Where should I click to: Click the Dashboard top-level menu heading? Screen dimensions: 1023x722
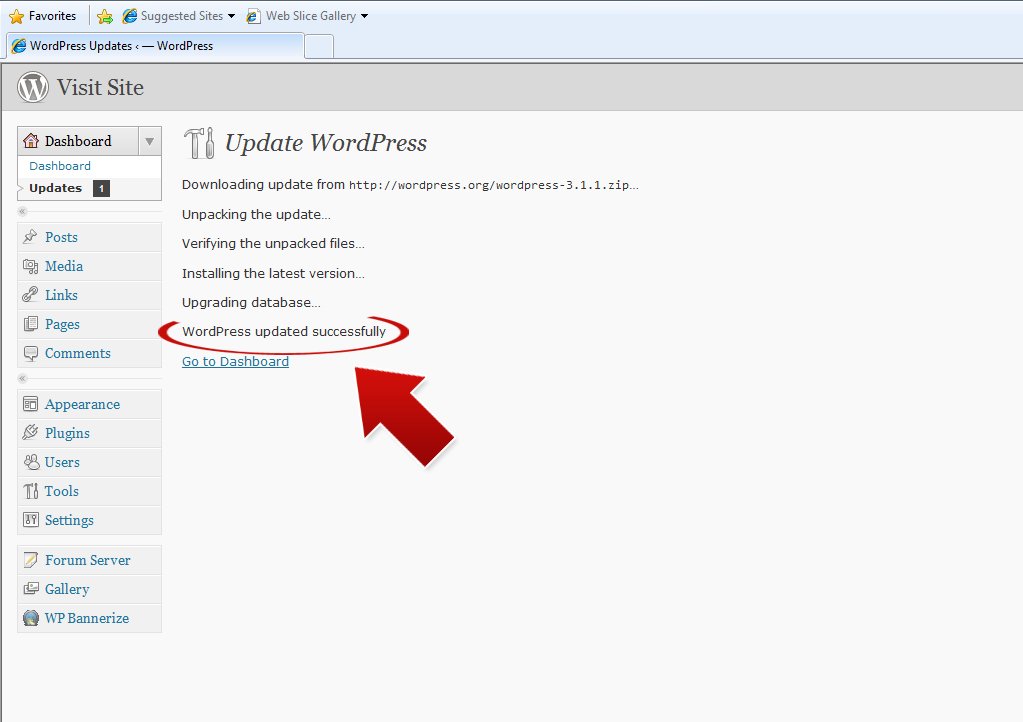pos(78,141)
